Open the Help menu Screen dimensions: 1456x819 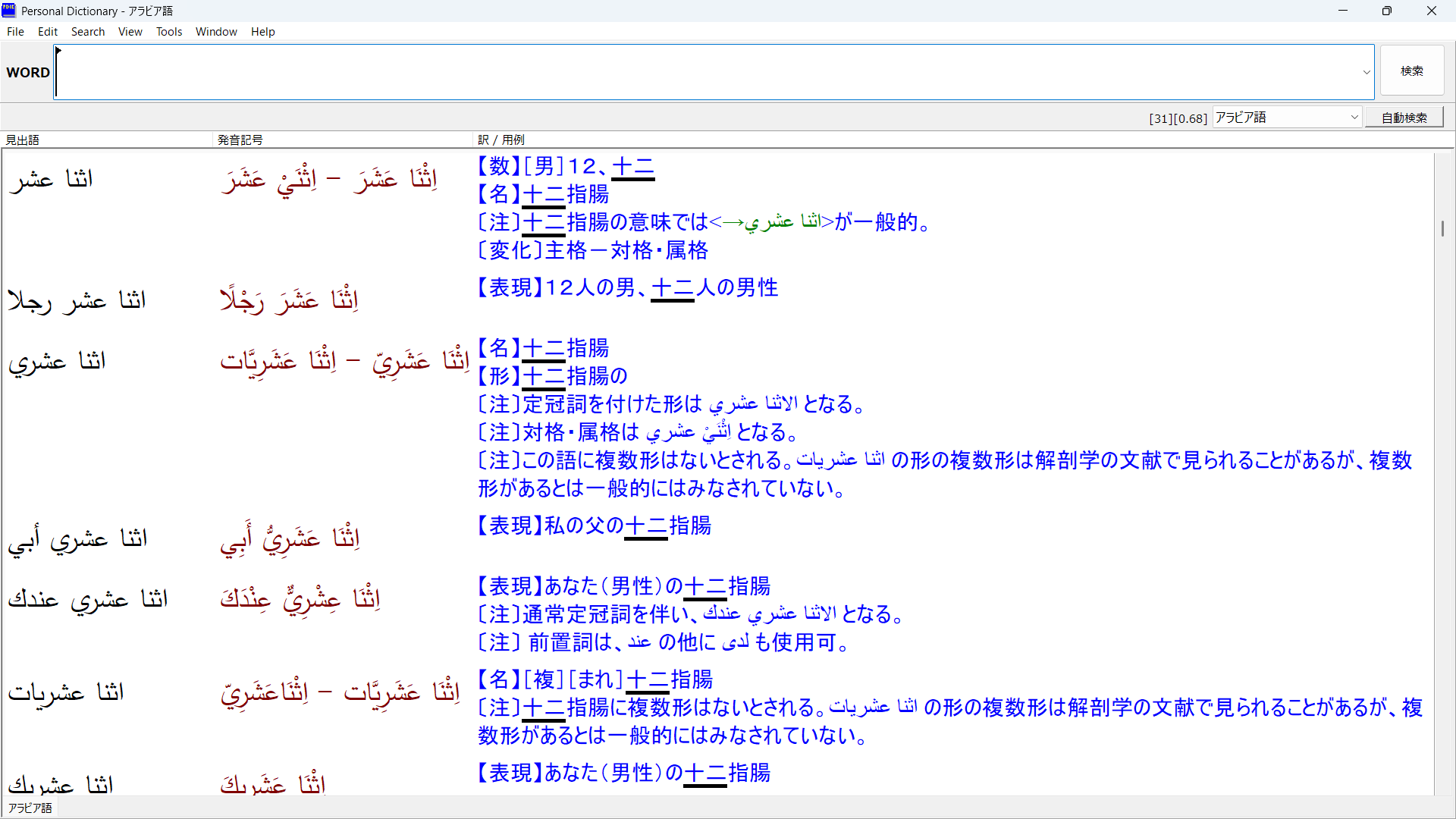[263, 31]
